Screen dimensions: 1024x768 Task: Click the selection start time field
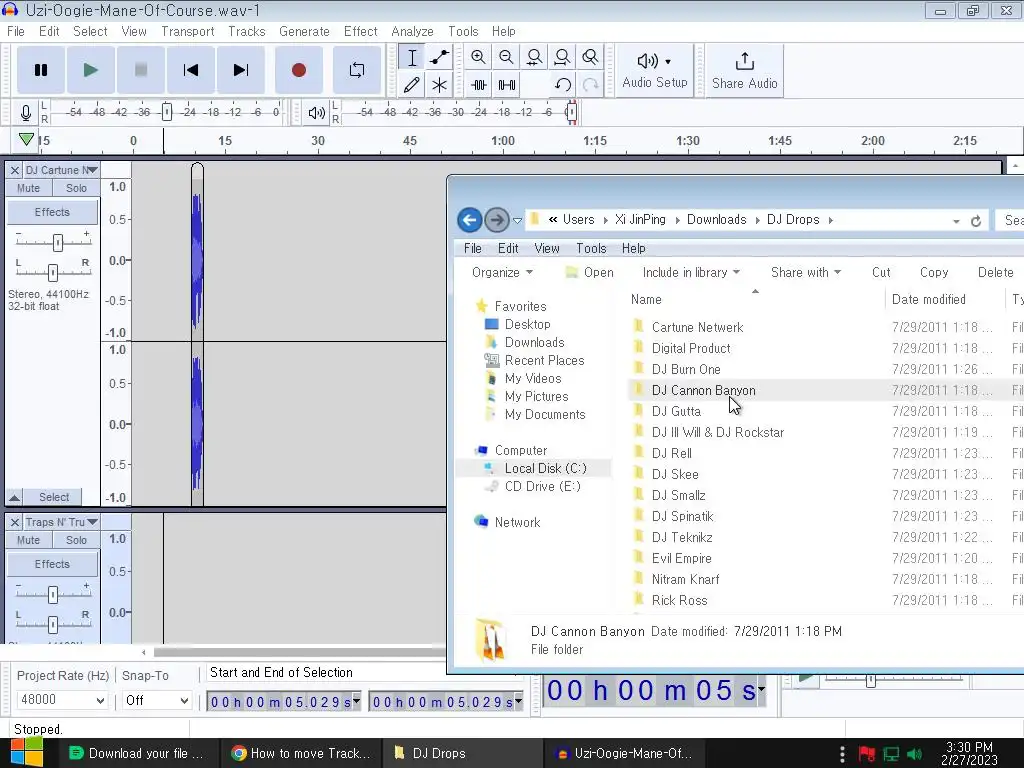pyautogui.click(x=284, y=702)
